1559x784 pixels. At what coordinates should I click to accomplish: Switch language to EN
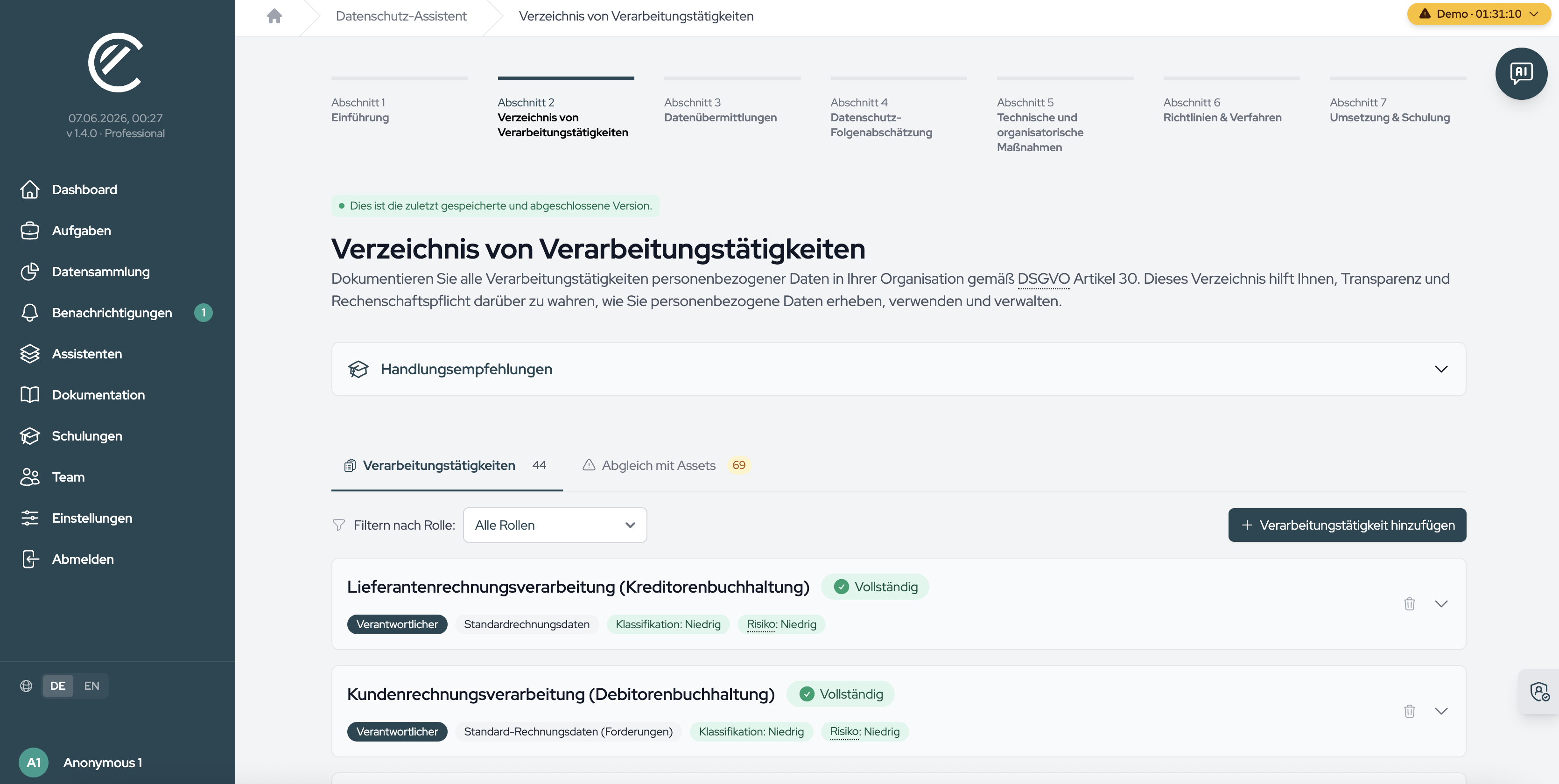(x=91, y=686)
